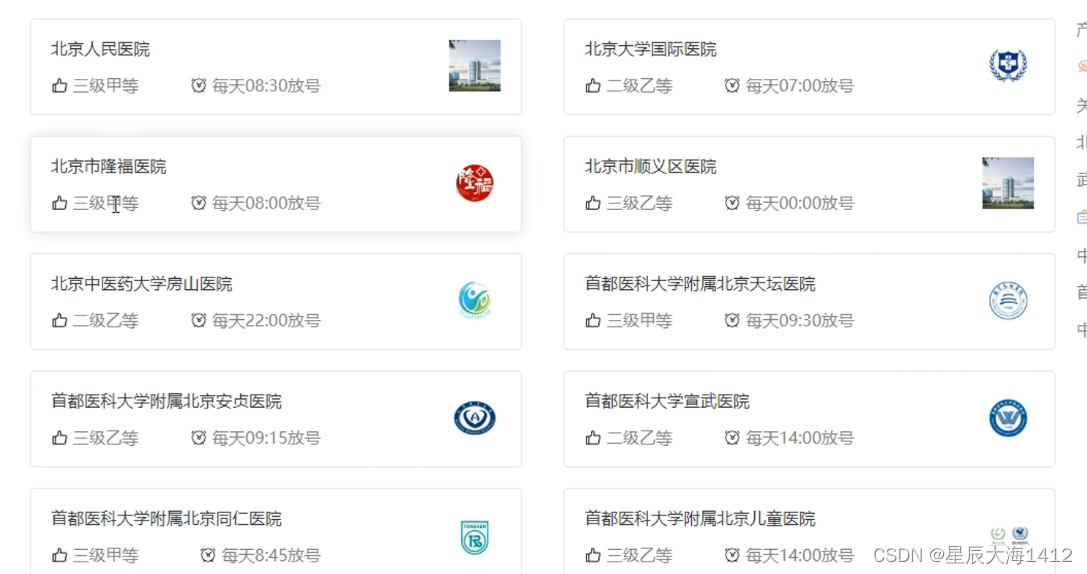Open the 首都医科大学附属北京安贞医院 name
Screen dimensions: 1087x574
(x=166, y=401)
